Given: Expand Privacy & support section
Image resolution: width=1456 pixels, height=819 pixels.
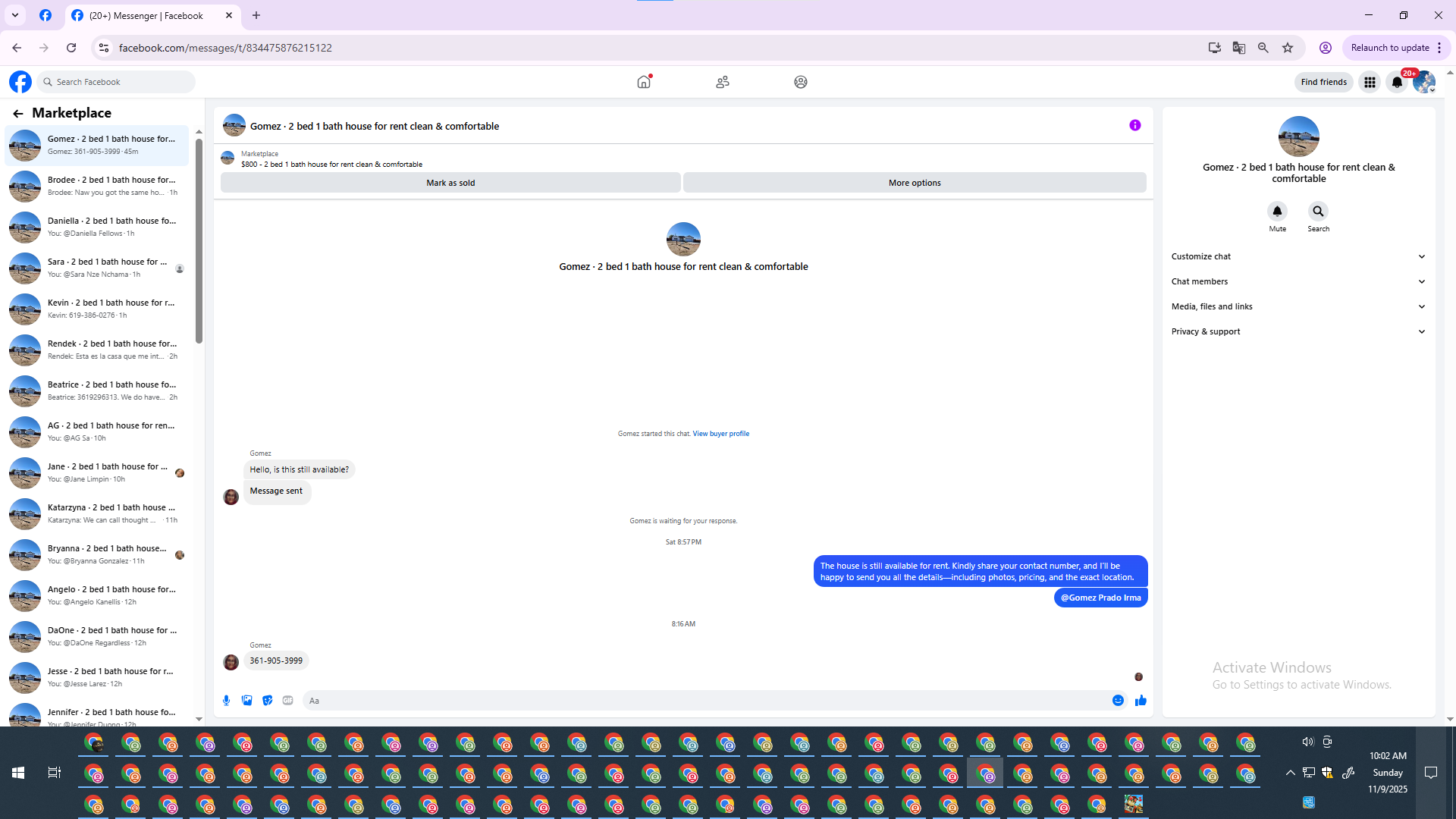Looking at the screenshot, I should 1299,332.
